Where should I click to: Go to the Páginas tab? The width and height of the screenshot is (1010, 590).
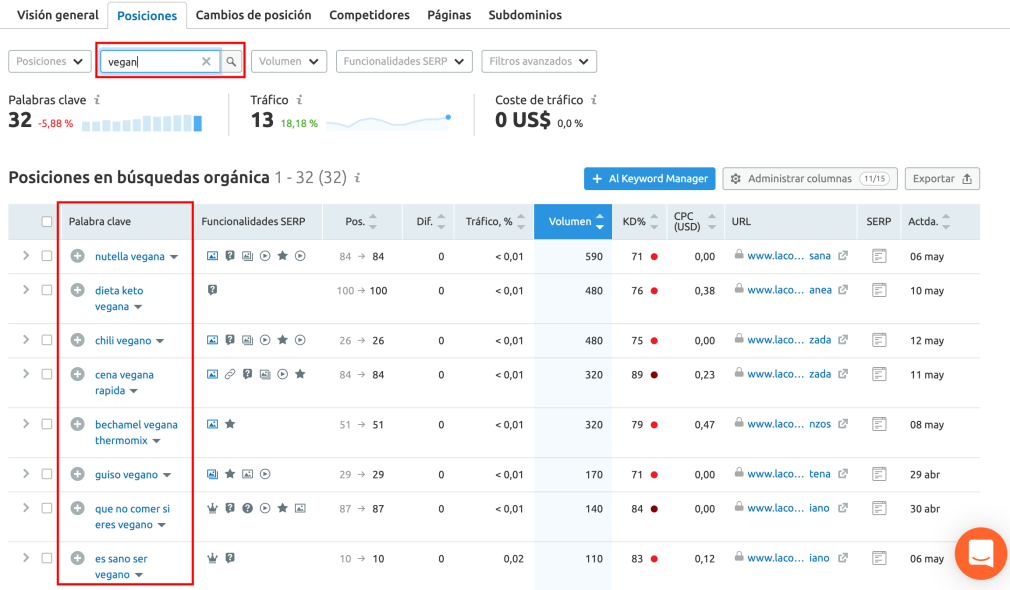449,15
